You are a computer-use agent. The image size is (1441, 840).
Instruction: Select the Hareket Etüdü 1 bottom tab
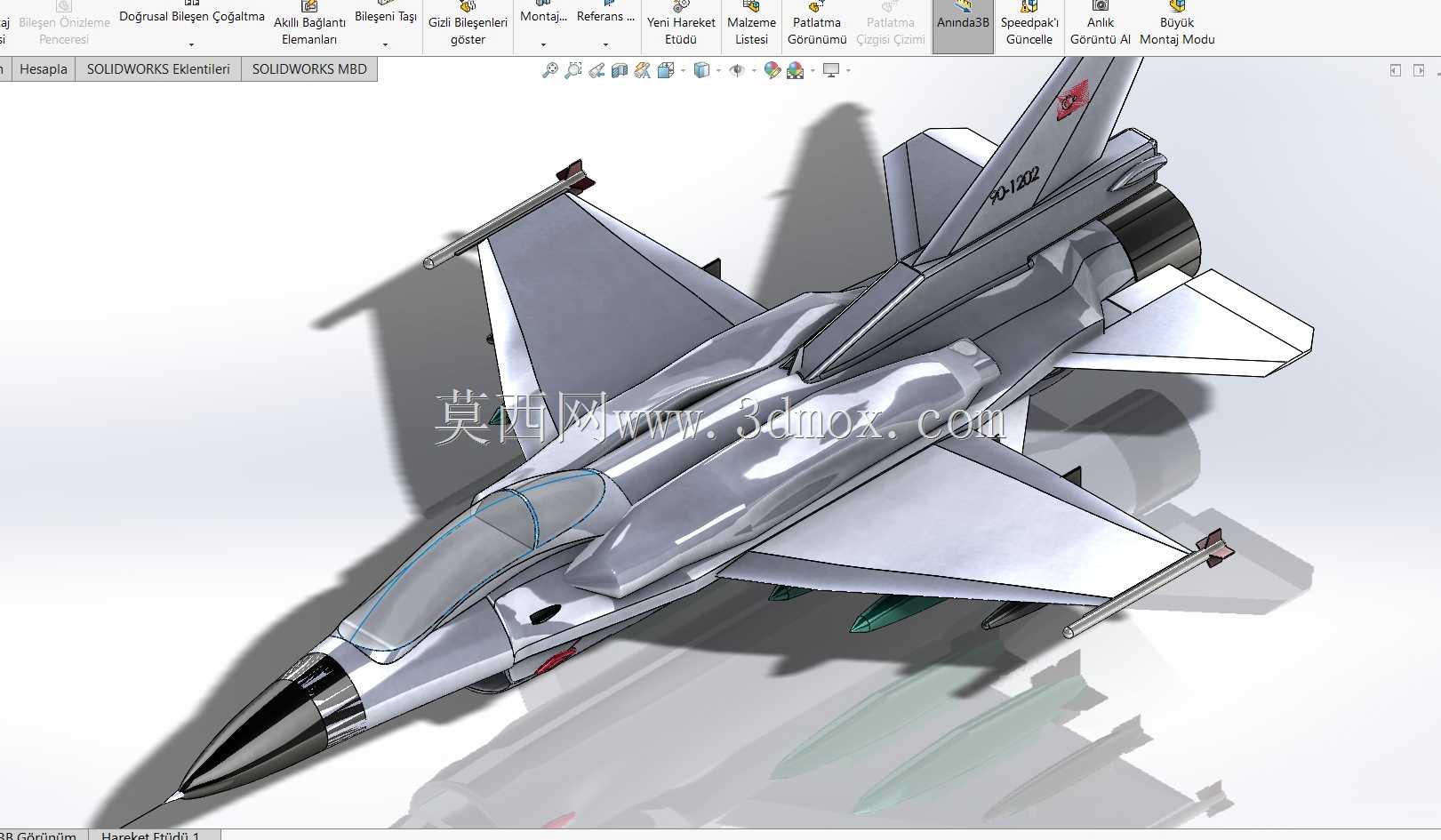(x=153, y=835)
